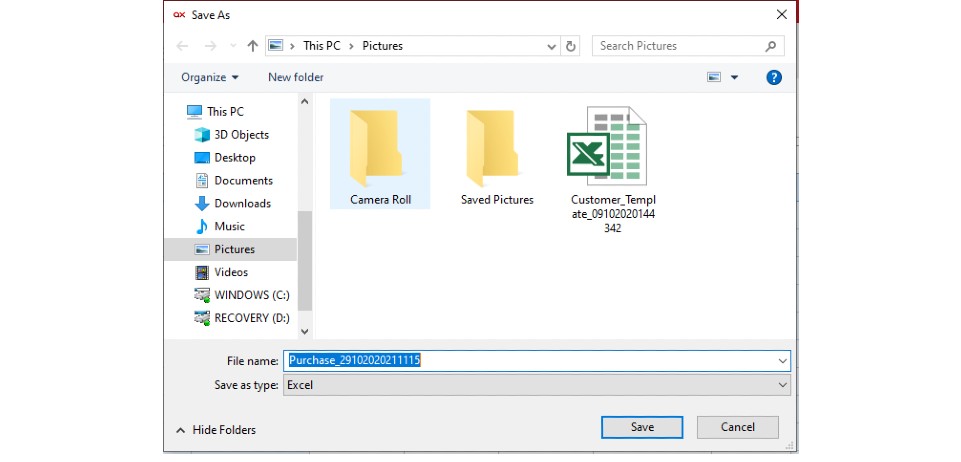Change the view layout icon
This screenshot has width=961, height=462.
coord(713,77)
